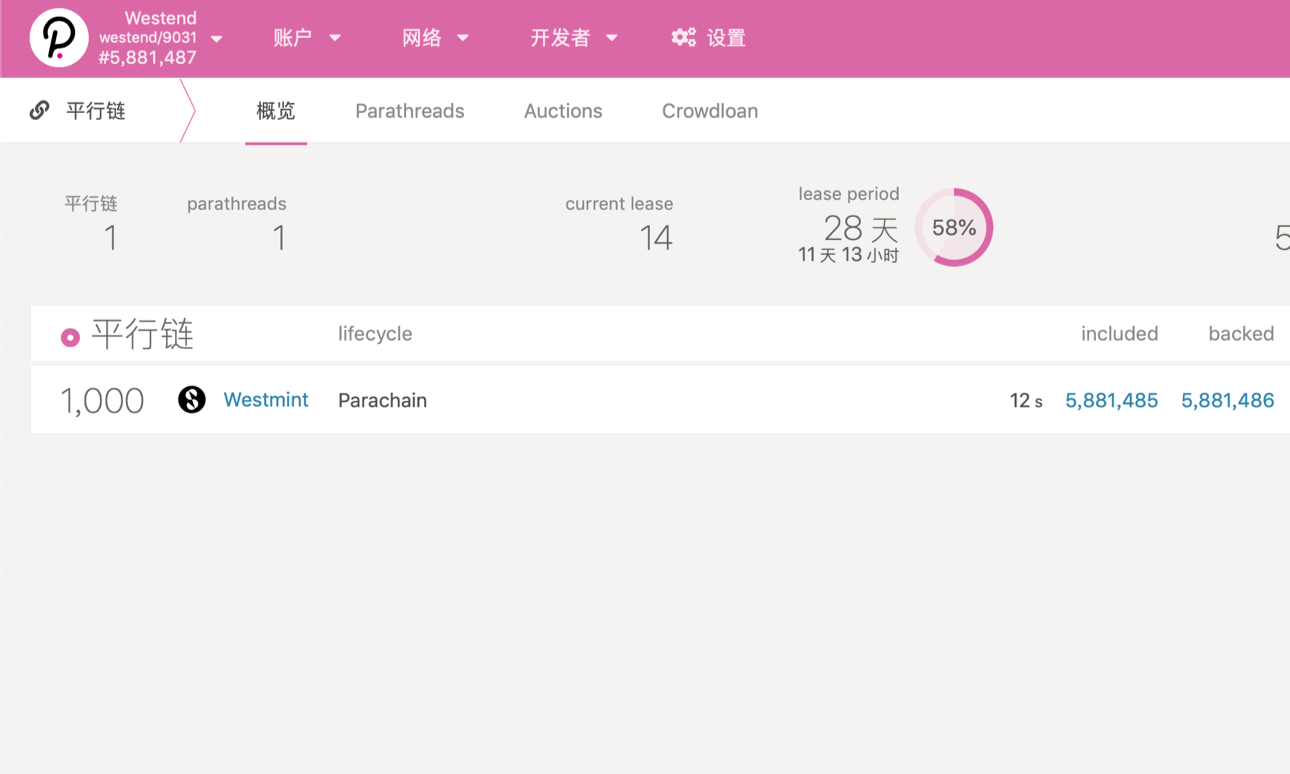Switch to the Crowdloan tab

(710, 111)
